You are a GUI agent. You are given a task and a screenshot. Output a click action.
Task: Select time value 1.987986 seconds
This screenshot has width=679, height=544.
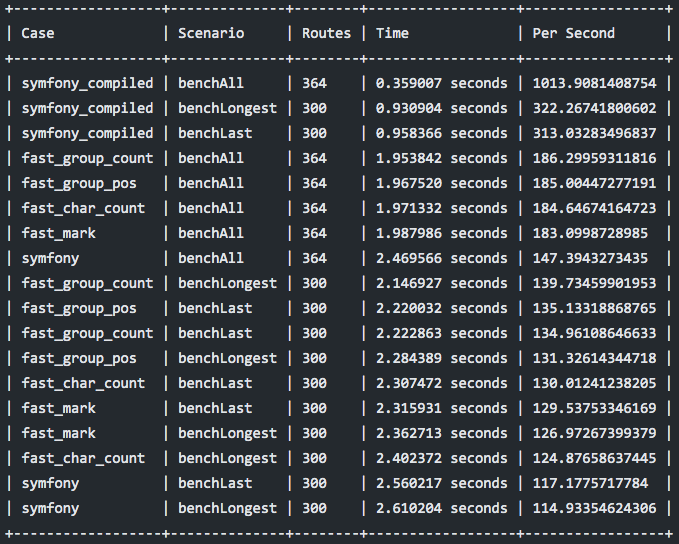coord(442,233)
